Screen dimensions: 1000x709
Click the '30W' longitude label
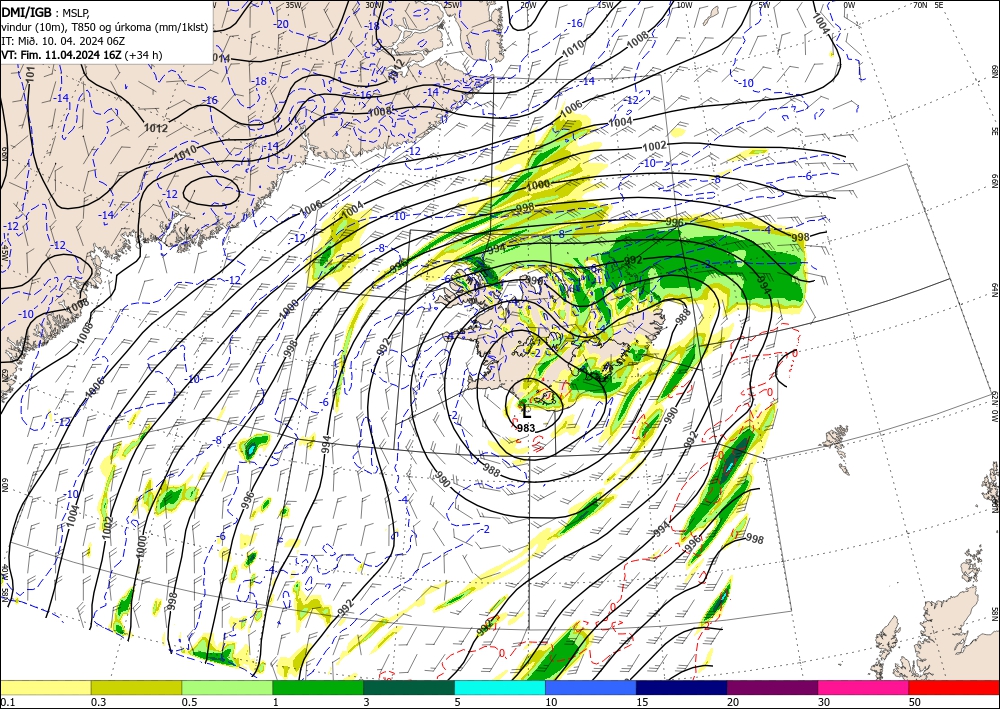tap(373, 5)
